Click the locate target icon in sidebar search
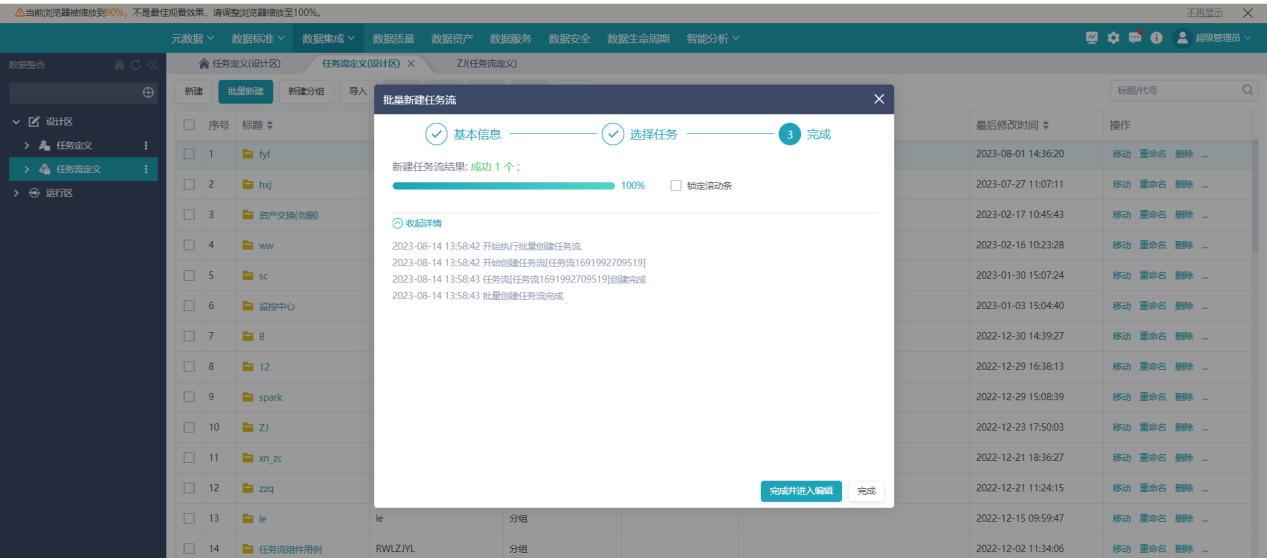Image resolution: width=1267 pixels, height=558 pixels. point(149,92)
